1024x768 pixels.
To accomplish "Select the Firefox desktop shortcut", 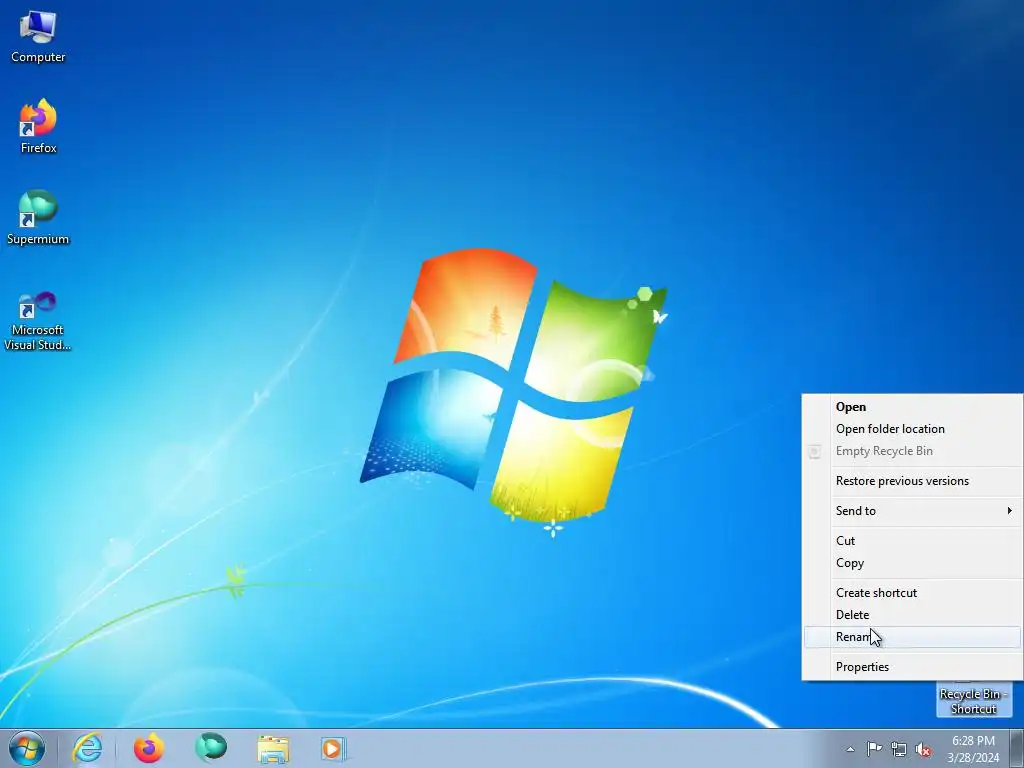I will pyautogui.click(x=38, y=127).
